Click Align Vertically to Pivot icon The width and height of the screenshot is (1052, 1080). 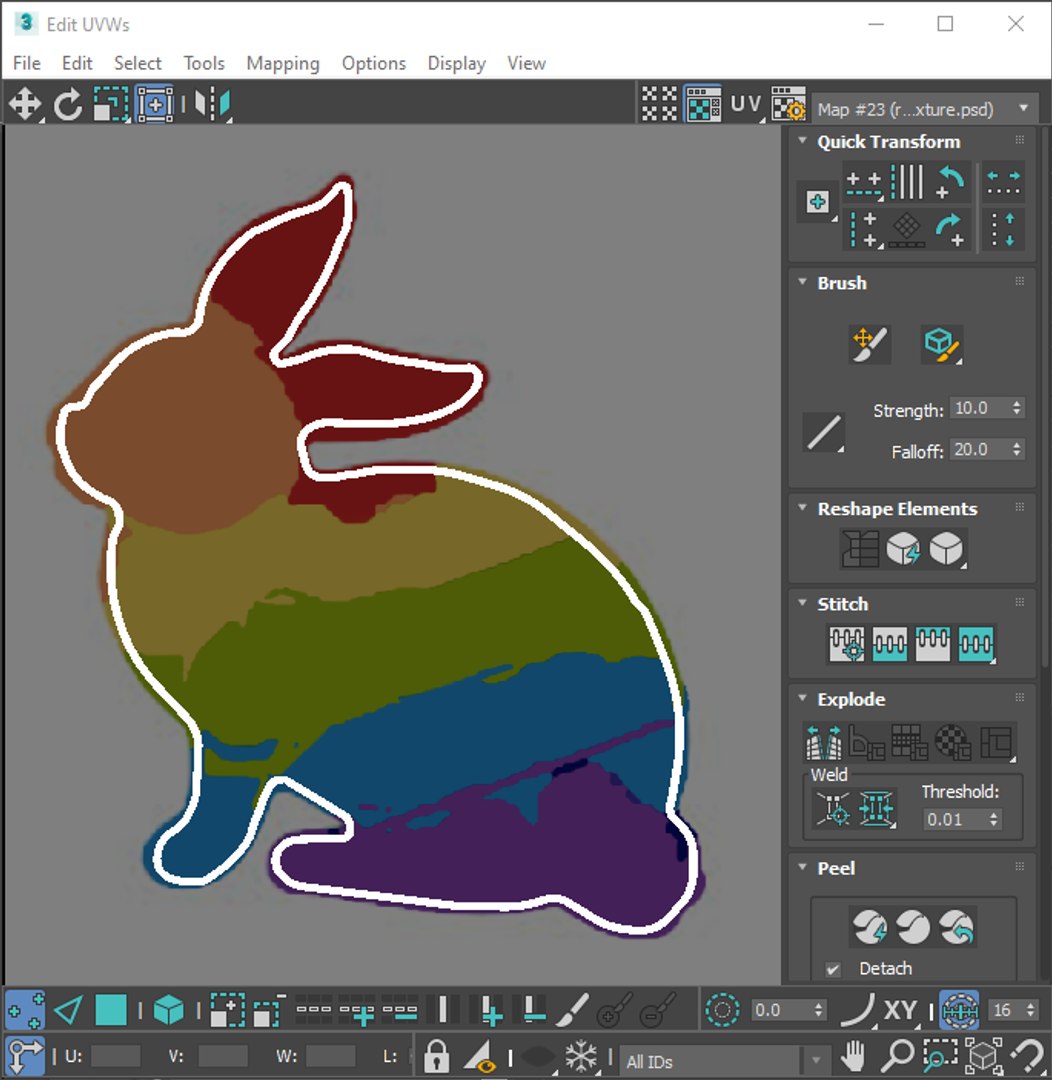coord(864,229)
